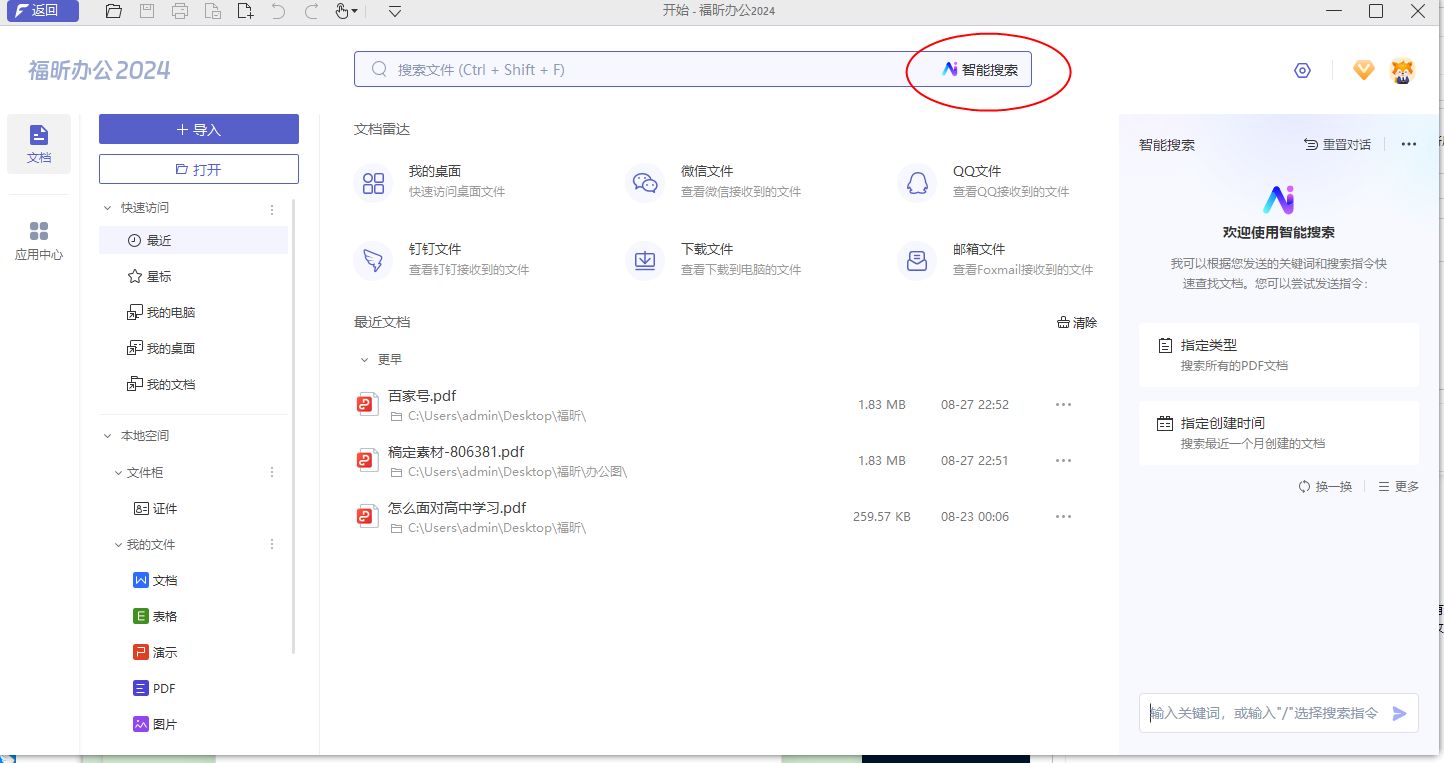1444x763 pixels.
Task: Open 文件柜 more options dots
Action: point(272,472)
